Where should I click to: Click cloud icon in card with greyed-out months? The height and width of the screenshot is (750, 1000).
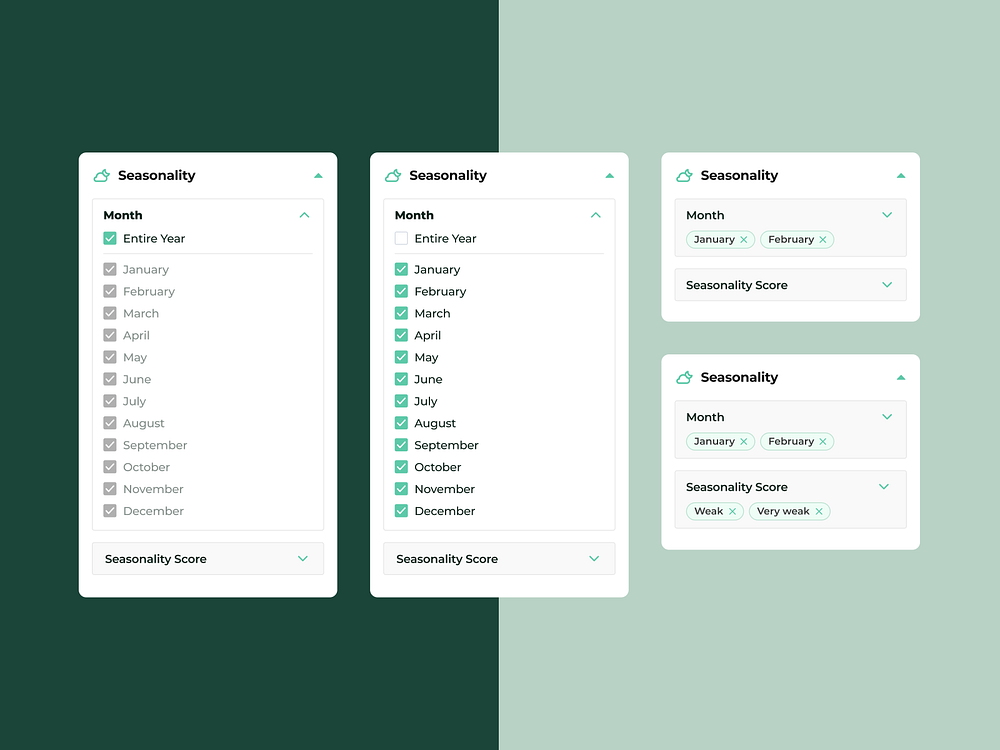(x=101, y=175)
